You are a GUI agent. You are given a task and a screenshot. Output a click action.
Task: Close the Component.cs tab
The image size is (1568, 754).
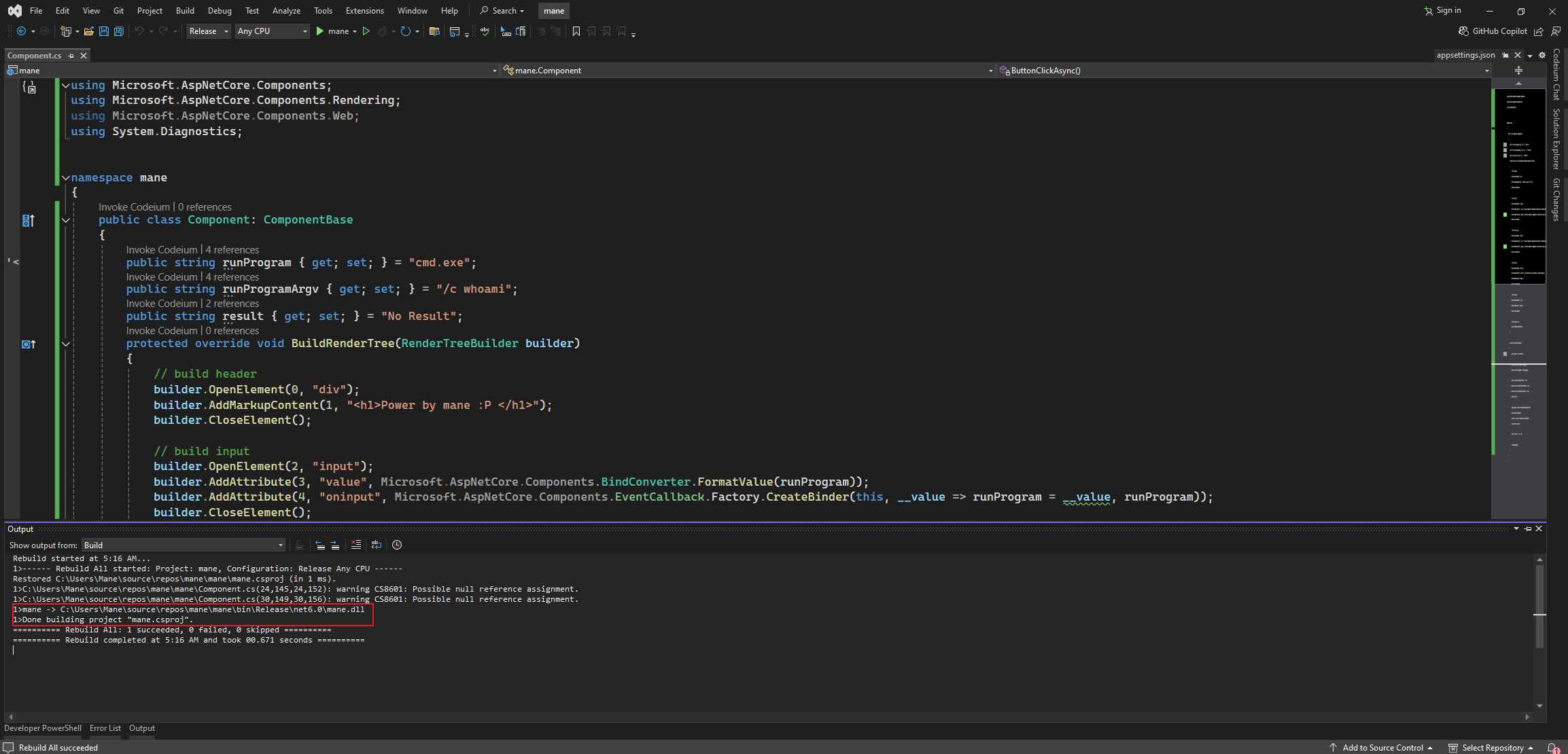click(x=84, y=56)
